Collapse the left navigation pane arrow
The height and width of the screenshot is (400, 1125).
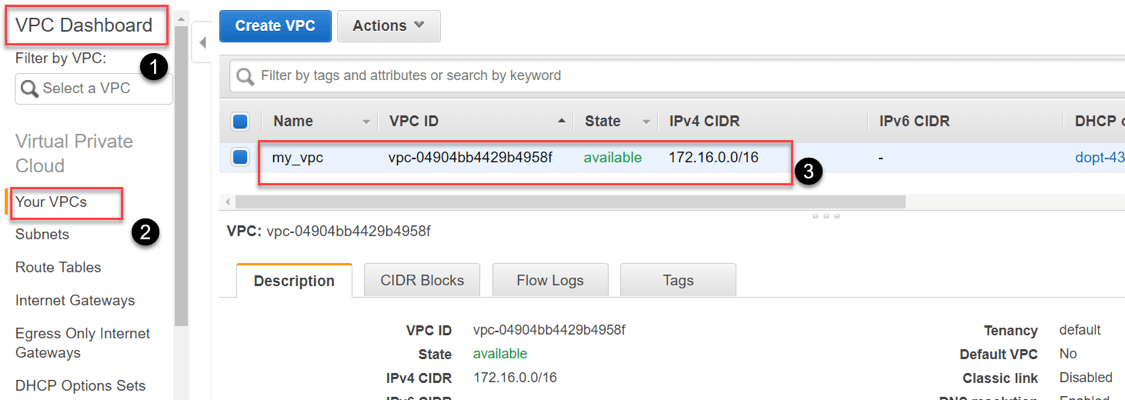[x=203, y=42]
